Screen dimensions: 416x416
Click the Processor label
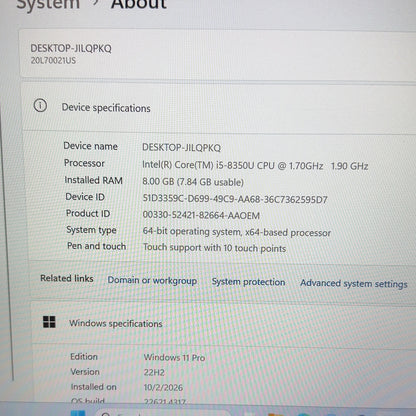point(84,163)
